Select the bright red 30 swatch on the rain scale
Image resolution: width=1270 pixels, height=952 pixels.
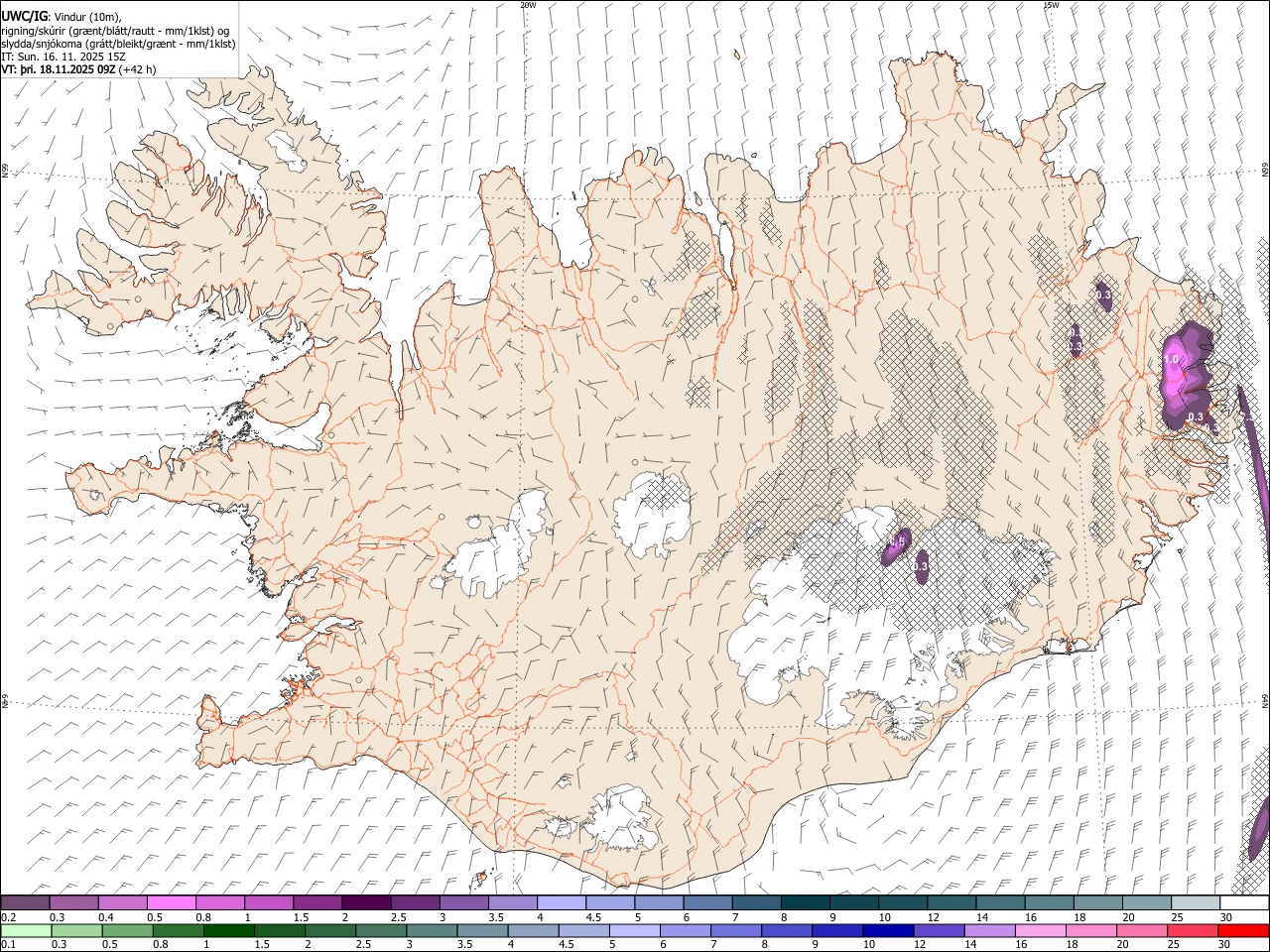(x=1242, y=930)
